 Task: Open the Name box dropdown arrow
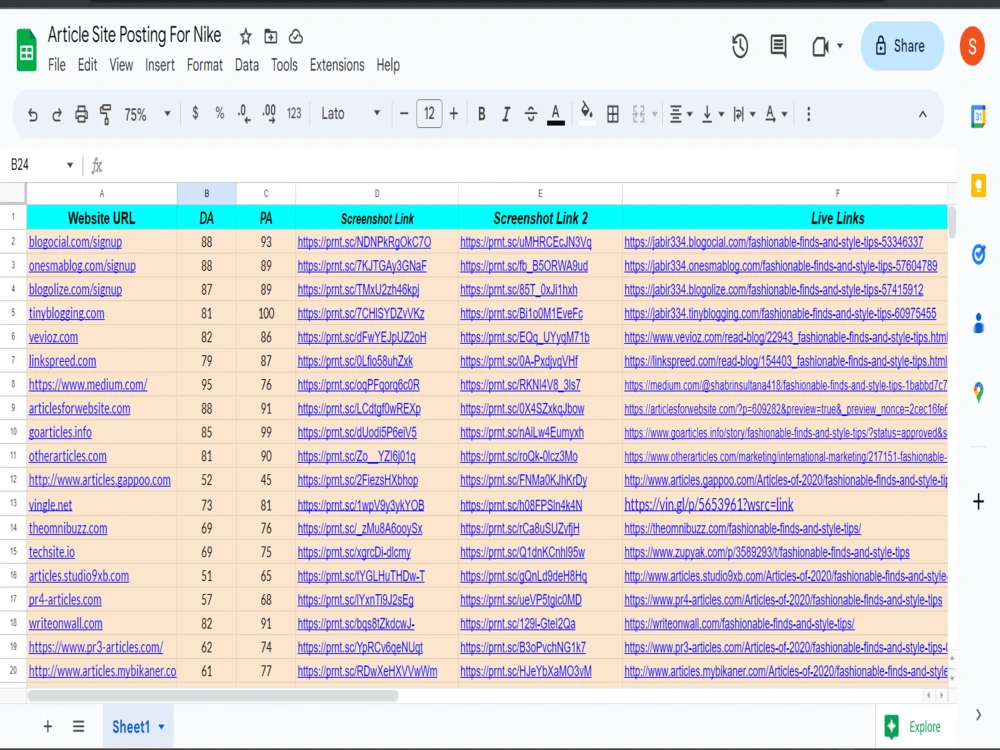(70, 165)
